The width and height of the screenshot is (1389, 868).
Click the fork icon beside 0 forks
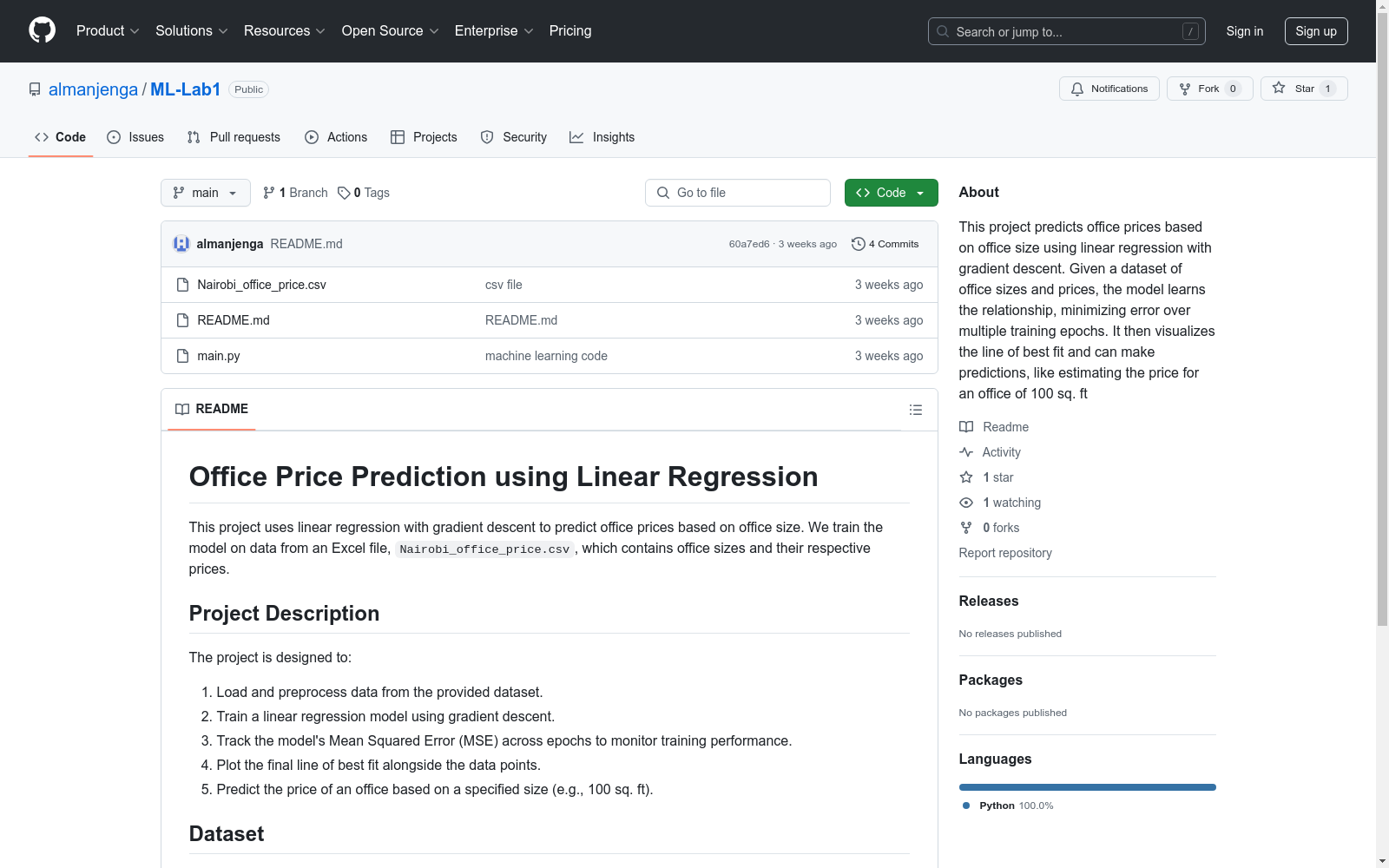point(966,528)
